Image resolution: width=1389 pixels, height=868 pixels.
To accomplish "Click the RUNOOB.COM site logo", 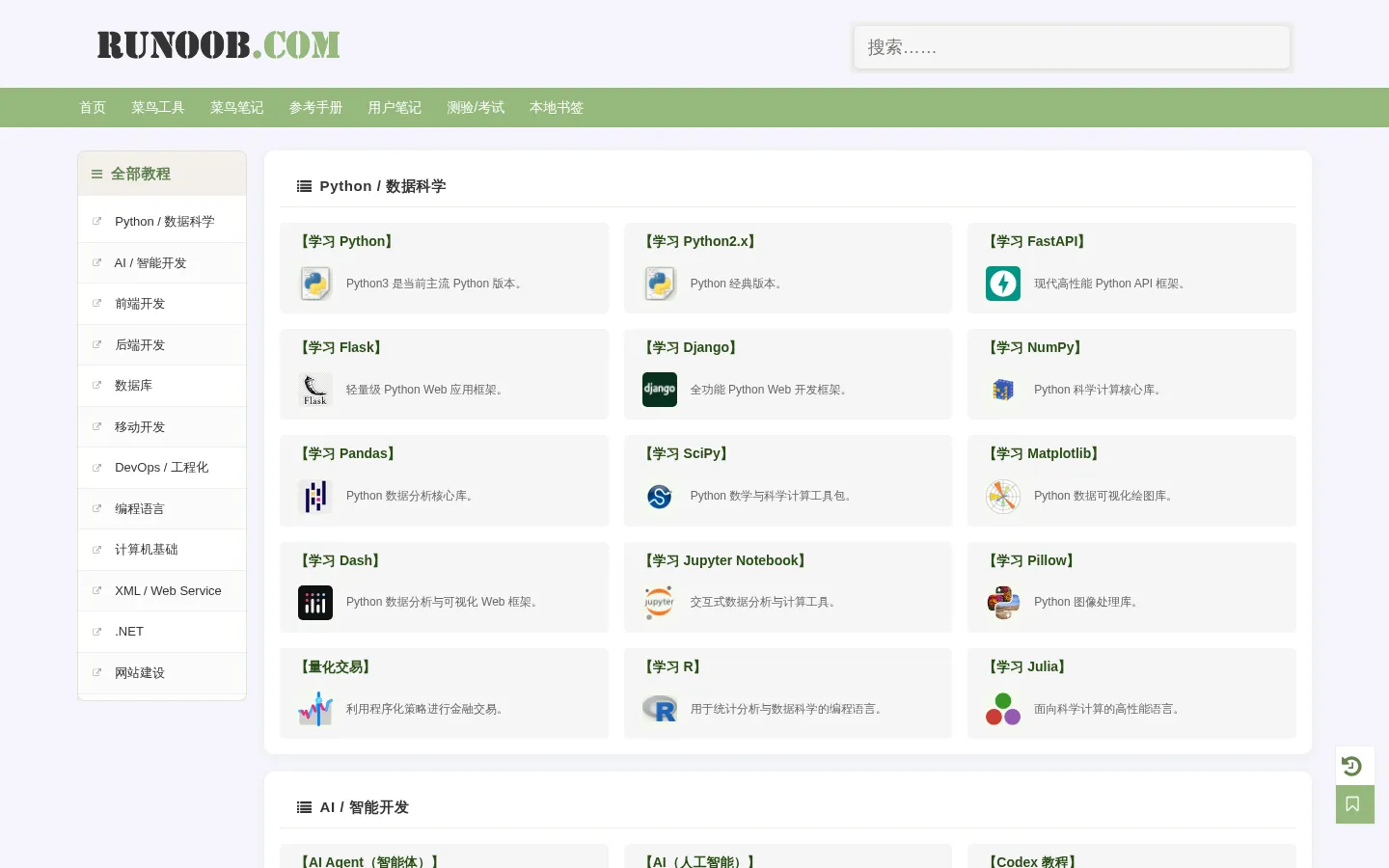I will [x=219, y=45].
